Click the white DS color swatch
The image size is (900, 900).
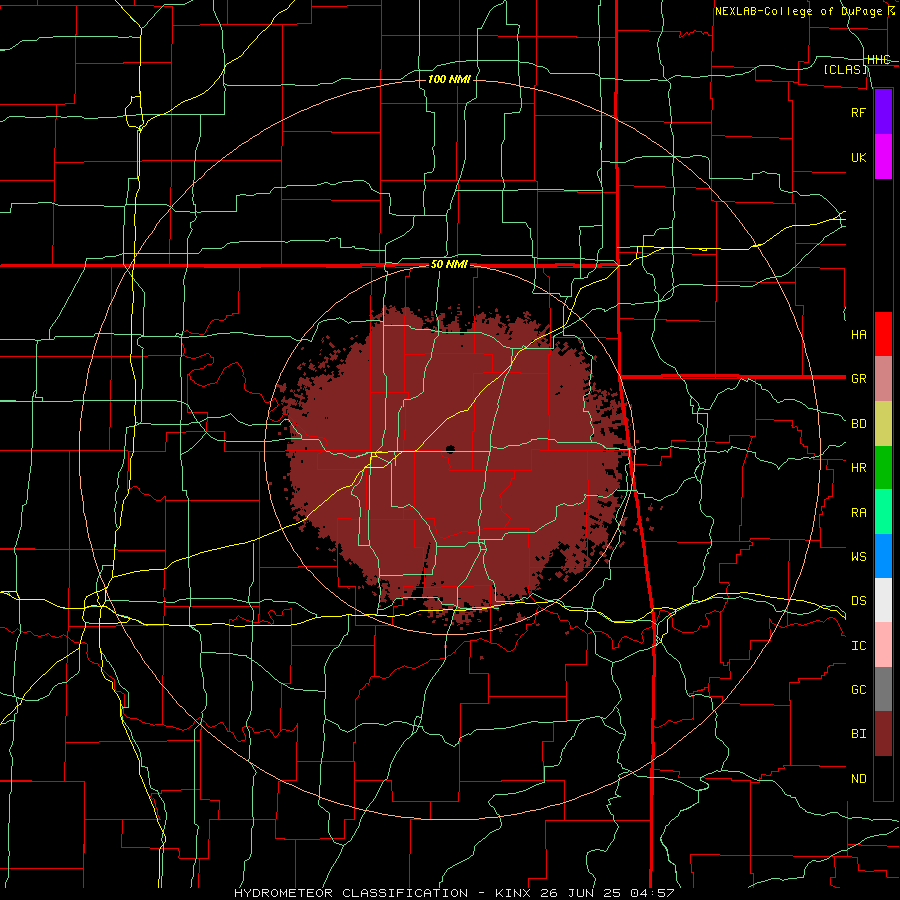pos(883,600)
